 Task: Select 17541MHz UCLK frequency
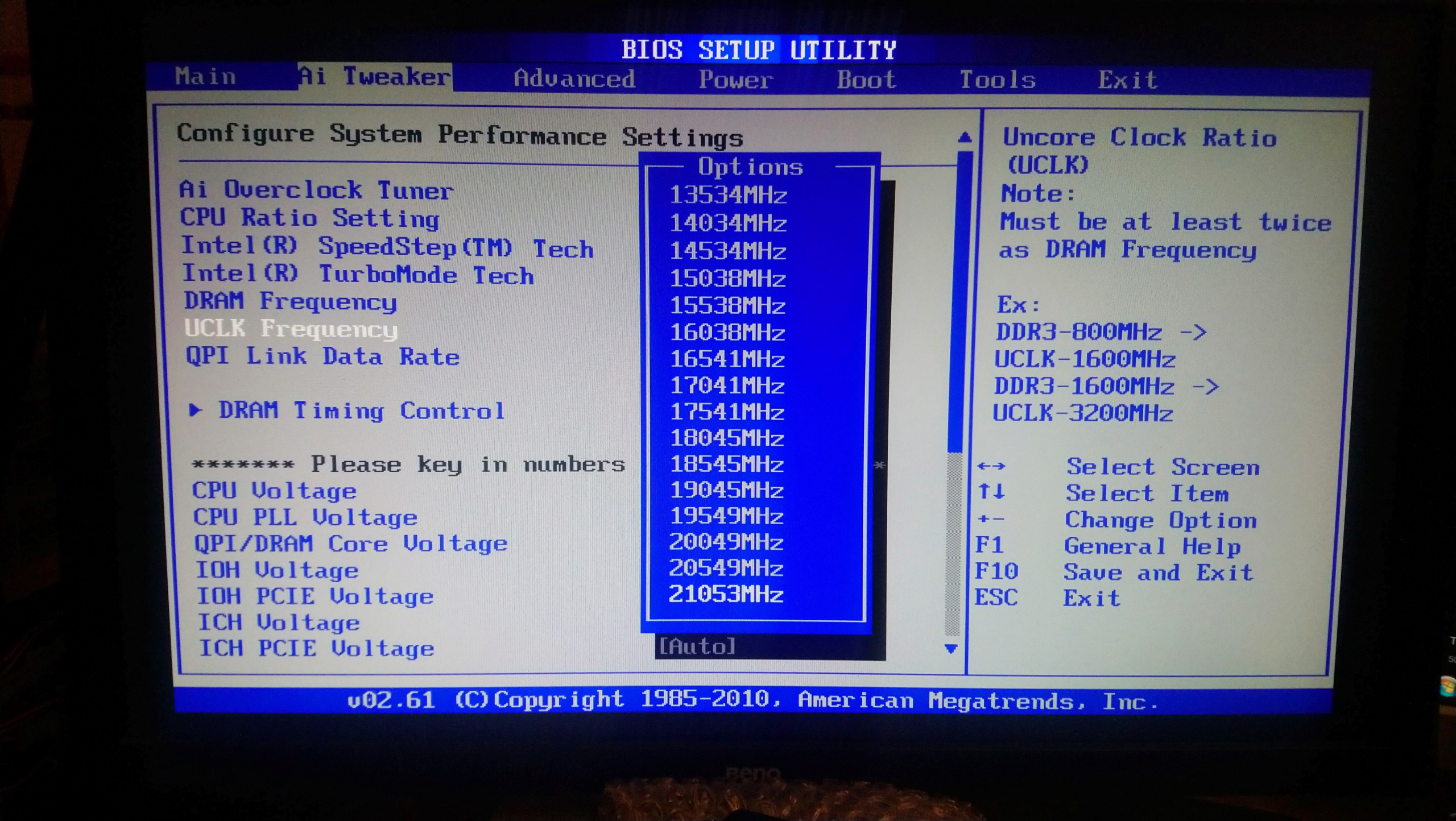click(x=727, y=412)
